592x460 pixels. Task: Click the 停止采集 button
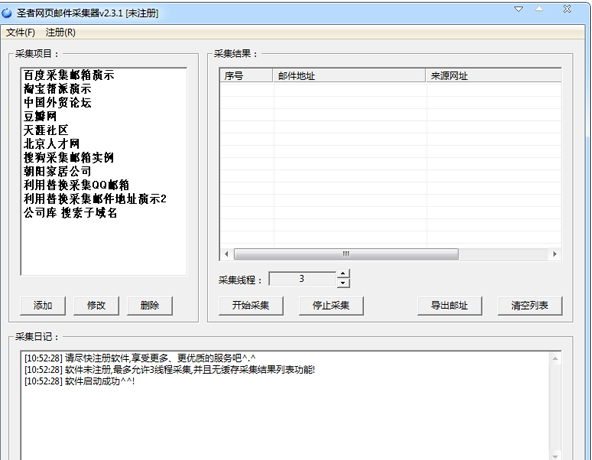(x=331, y=305)
